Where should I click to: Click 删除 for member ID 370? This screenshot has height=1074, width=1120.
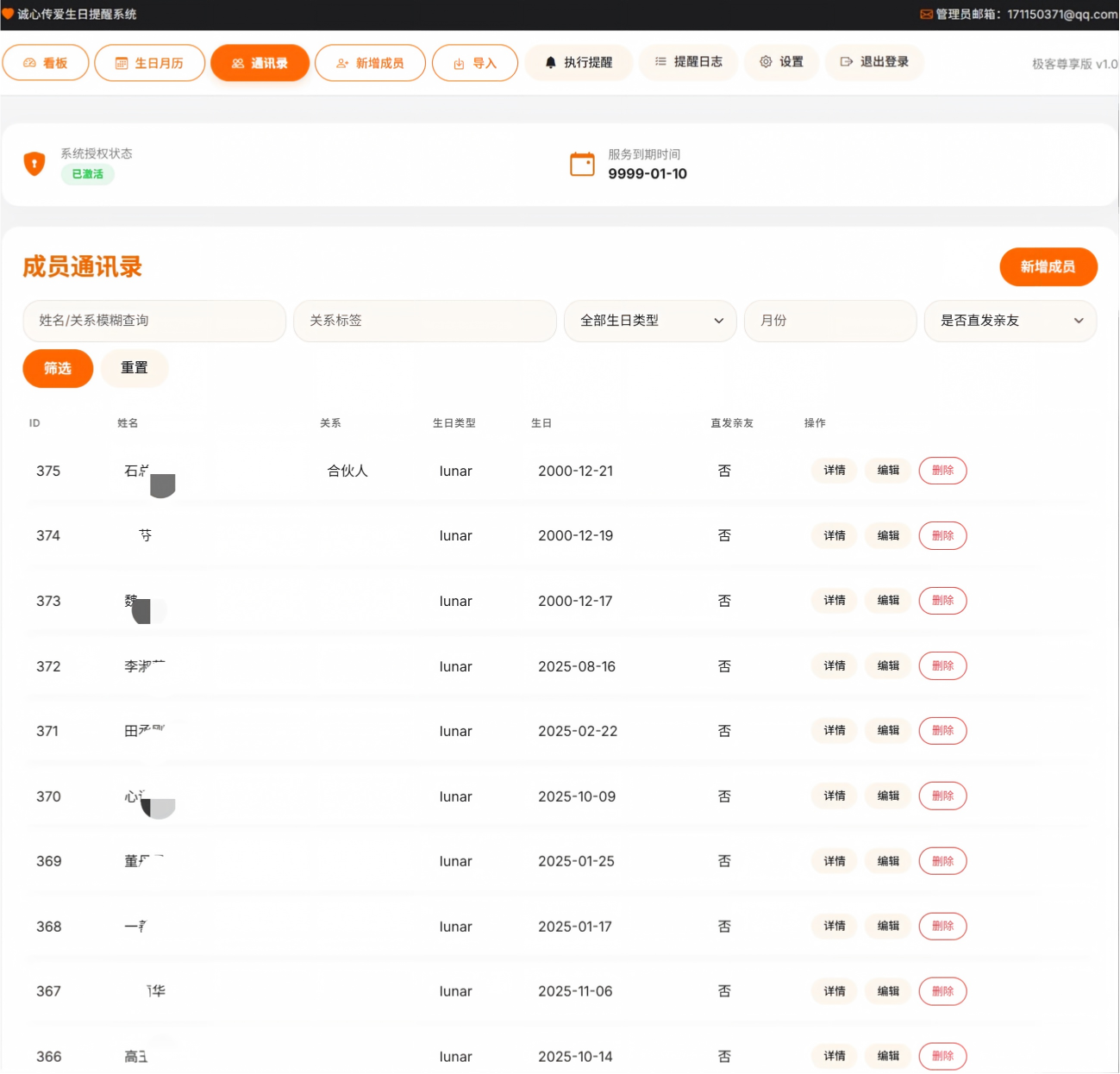coord(942,796)
